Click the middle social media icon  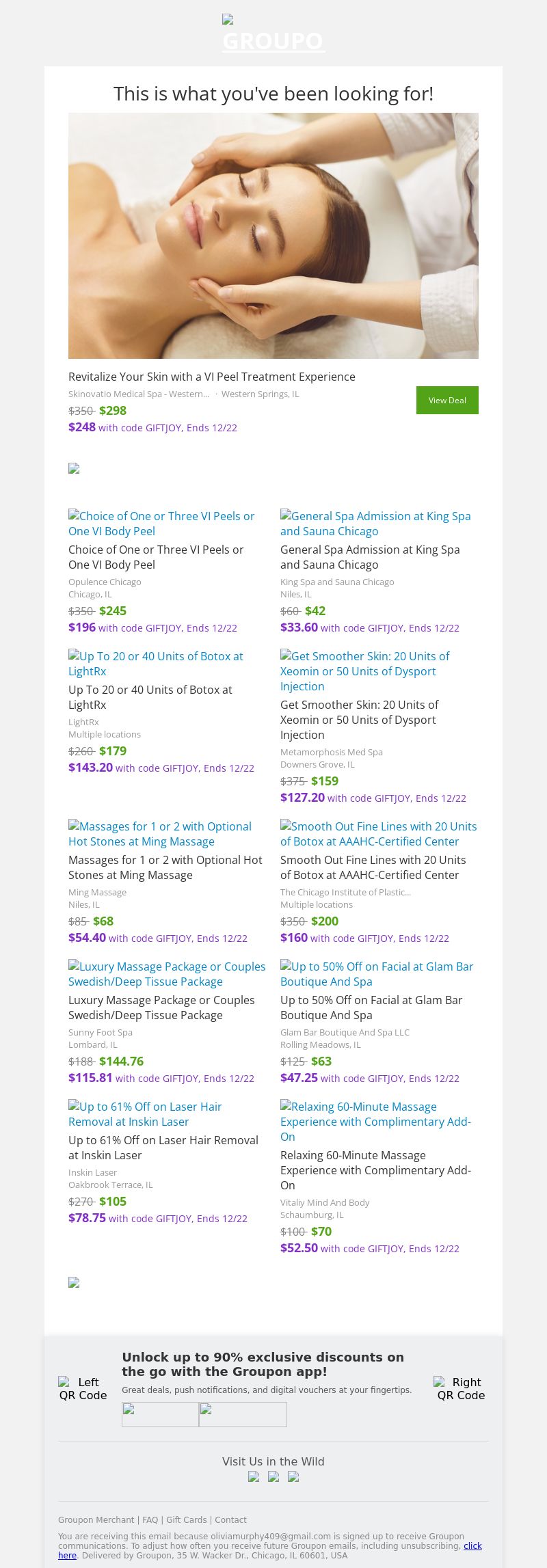(x=273, y=1476)
